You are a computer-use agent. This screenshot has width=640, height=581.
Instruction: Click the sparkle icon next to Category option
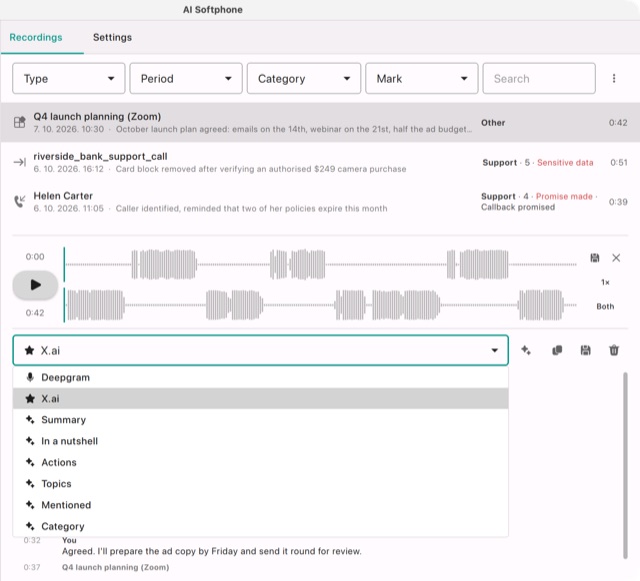tap(30, 525)
